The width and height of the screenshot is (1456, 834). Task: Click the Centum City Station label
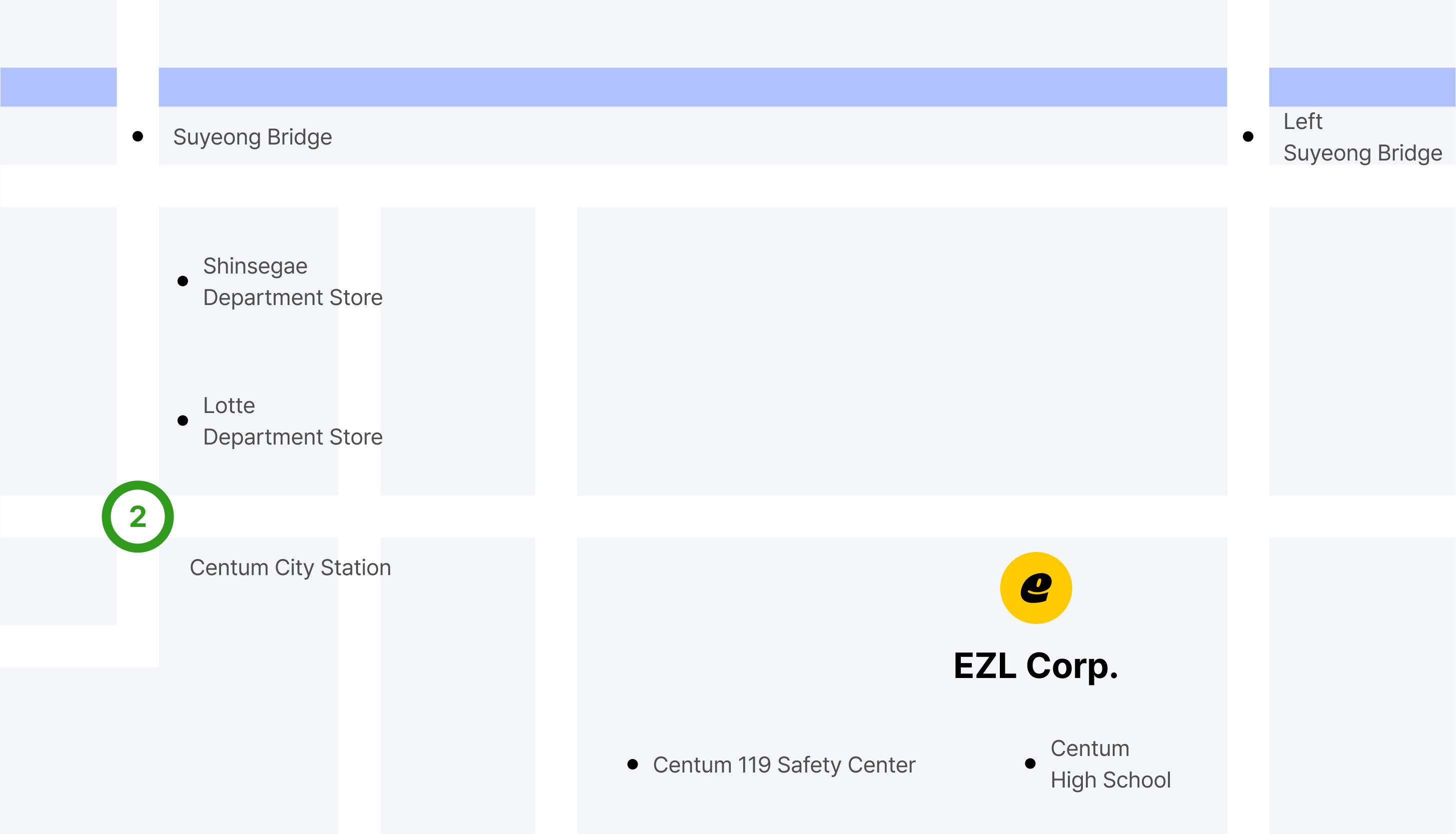click(291, 567)
